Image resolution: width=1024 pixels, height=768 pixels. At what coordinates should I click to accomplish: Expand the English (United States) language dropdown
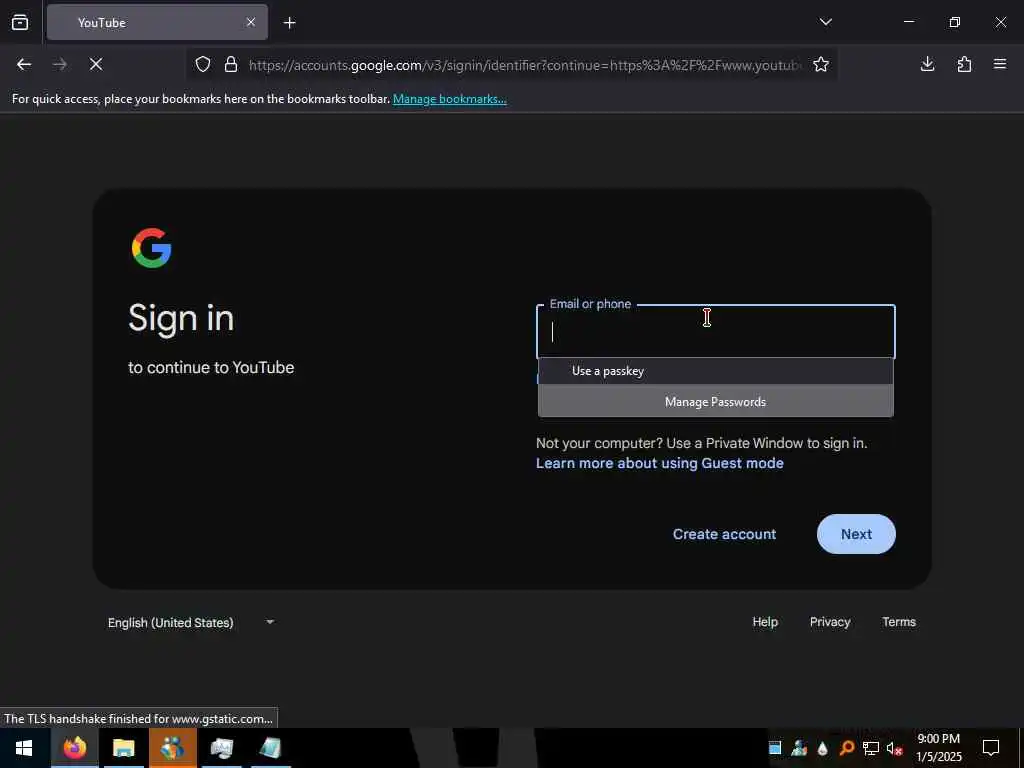191,622
